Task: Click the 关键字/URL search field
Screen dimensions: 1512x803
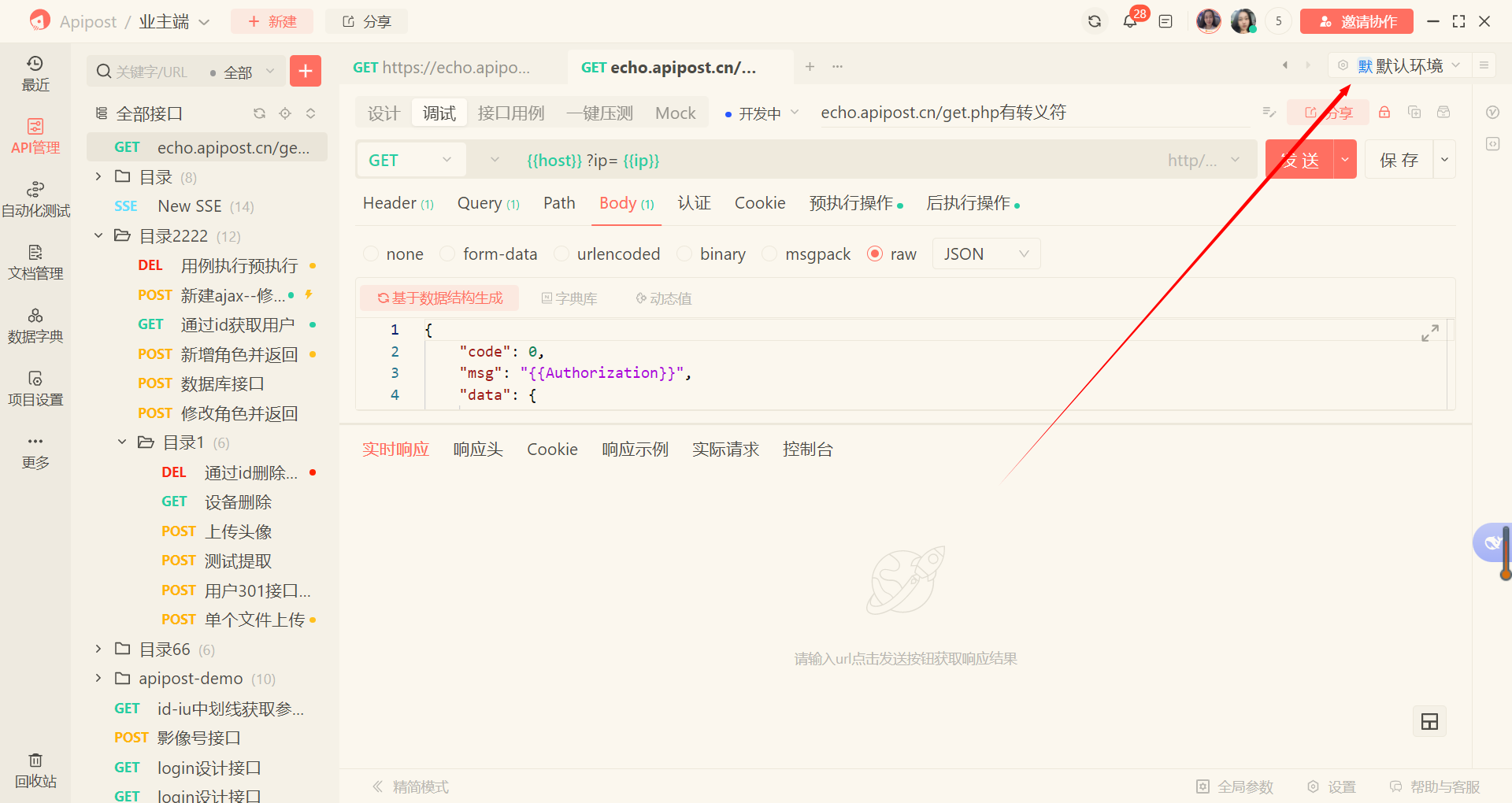Action: (x=152, y=72)
